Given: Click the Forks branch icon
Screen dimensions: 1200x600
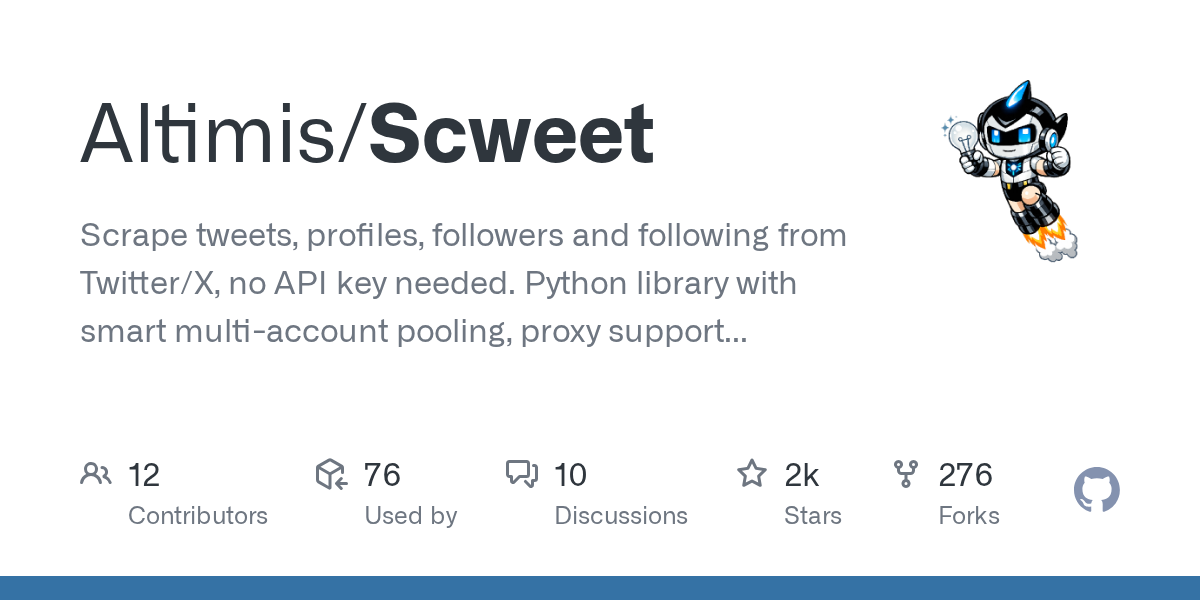Looking at the screenshot, I should point(905,474).
